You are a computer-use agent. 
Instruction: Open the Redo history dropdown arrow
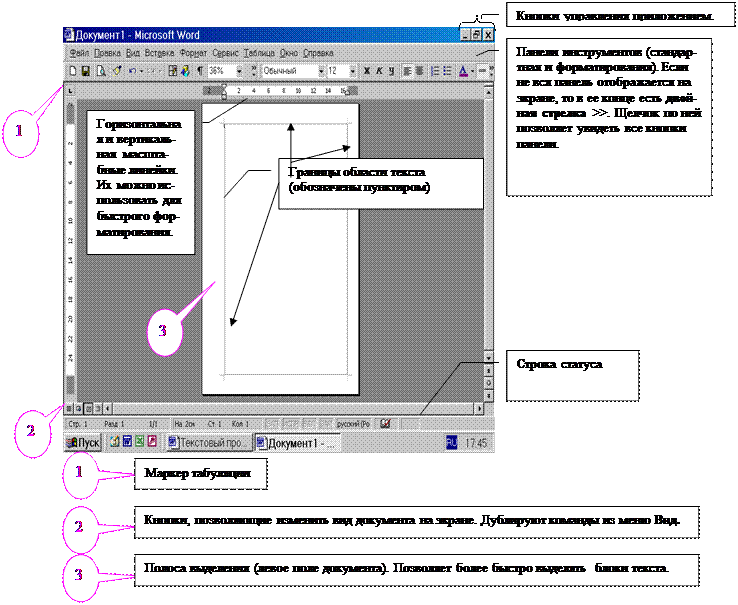tap(160, 71)
